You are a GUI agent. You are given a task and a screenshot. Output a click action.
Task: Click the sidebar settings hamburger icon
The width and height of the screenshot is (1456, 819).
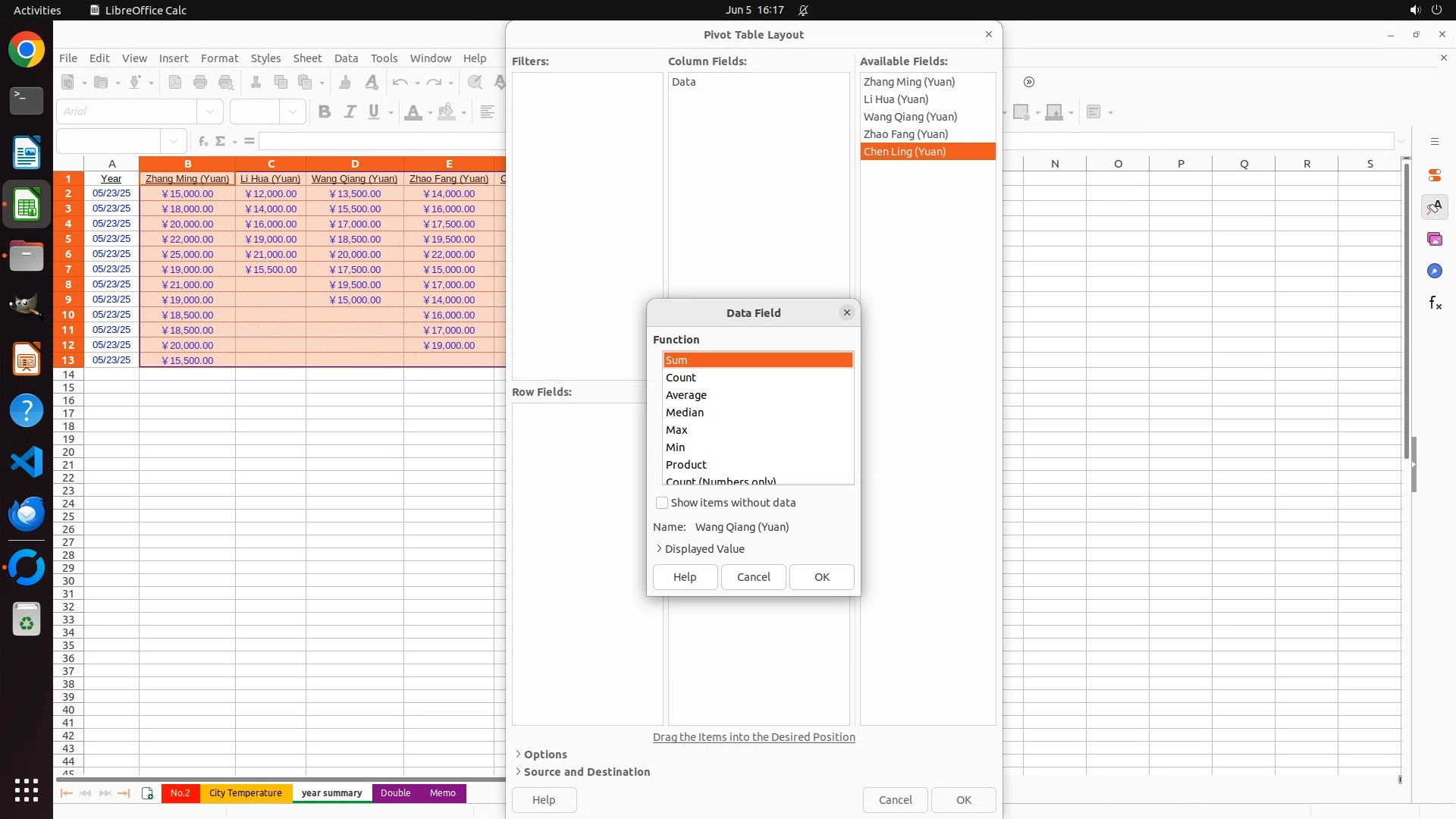point(1434,142)
